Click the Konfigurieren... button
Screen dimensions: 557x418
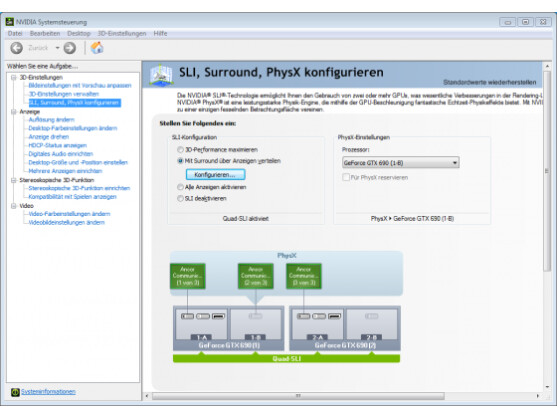pyautogui.click(x=215, y=175)
